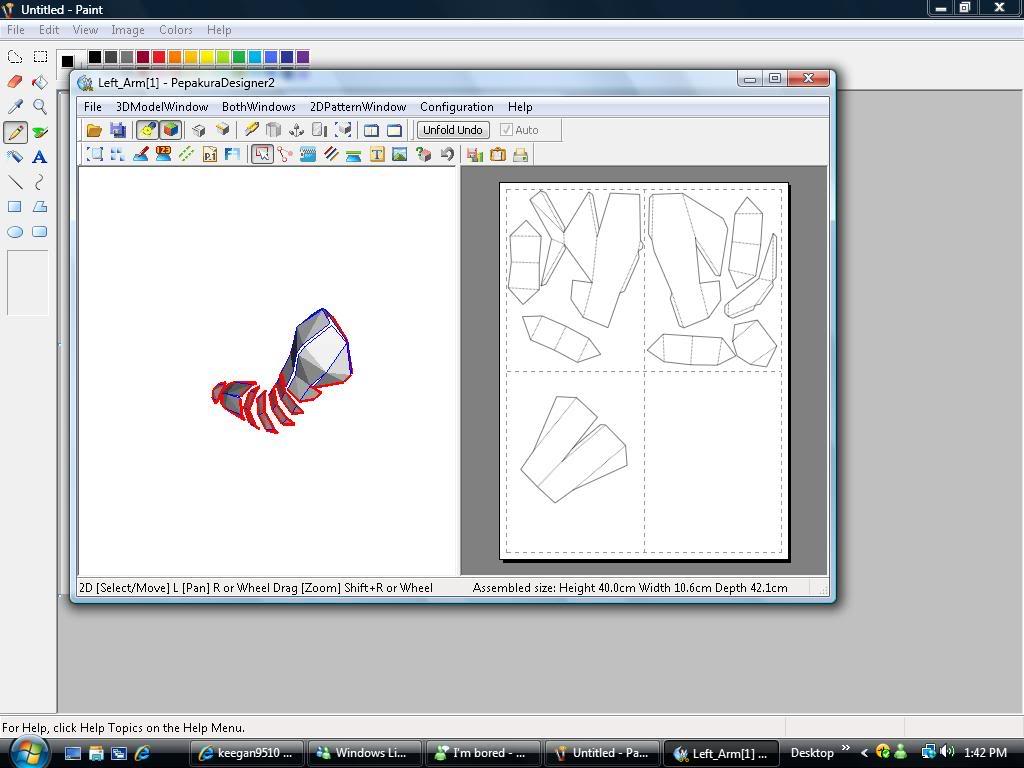This screenshot has width=1024, height=768.
Task: Toggle the Pencil tool in Paint
Action: click(15, 132)
